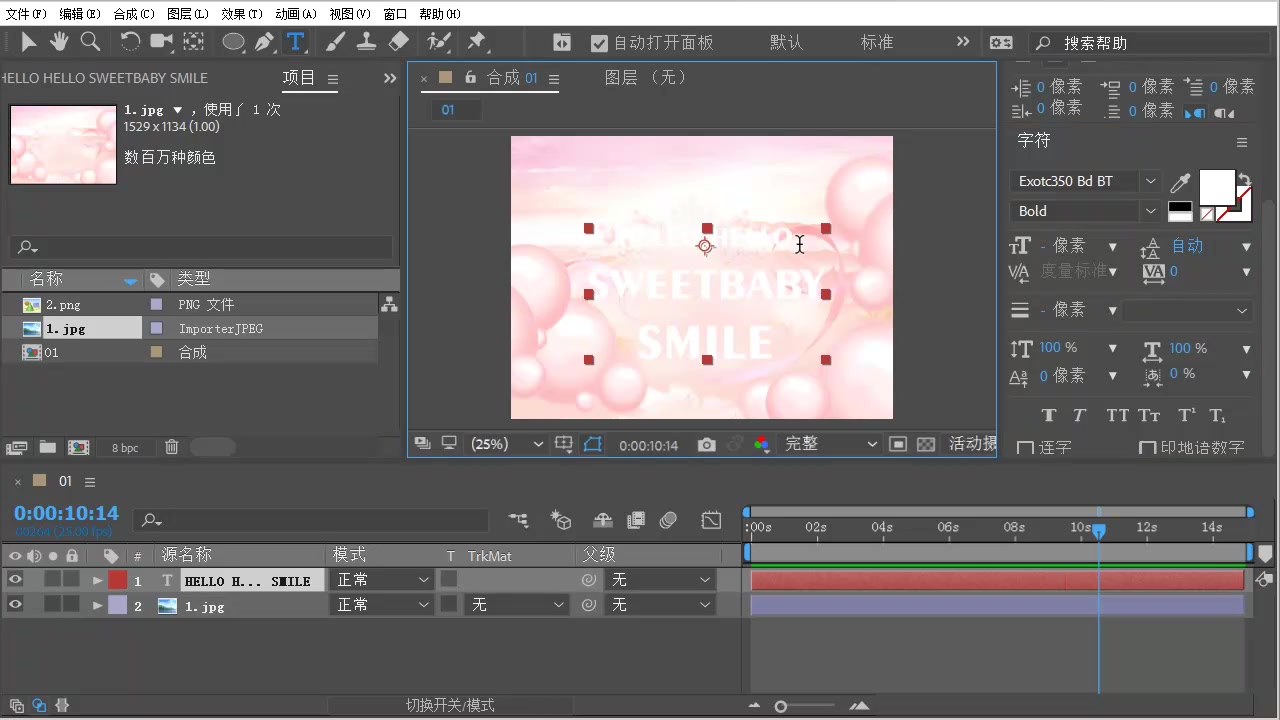Open the 完整 resolution dropdown

pos(830,444)
